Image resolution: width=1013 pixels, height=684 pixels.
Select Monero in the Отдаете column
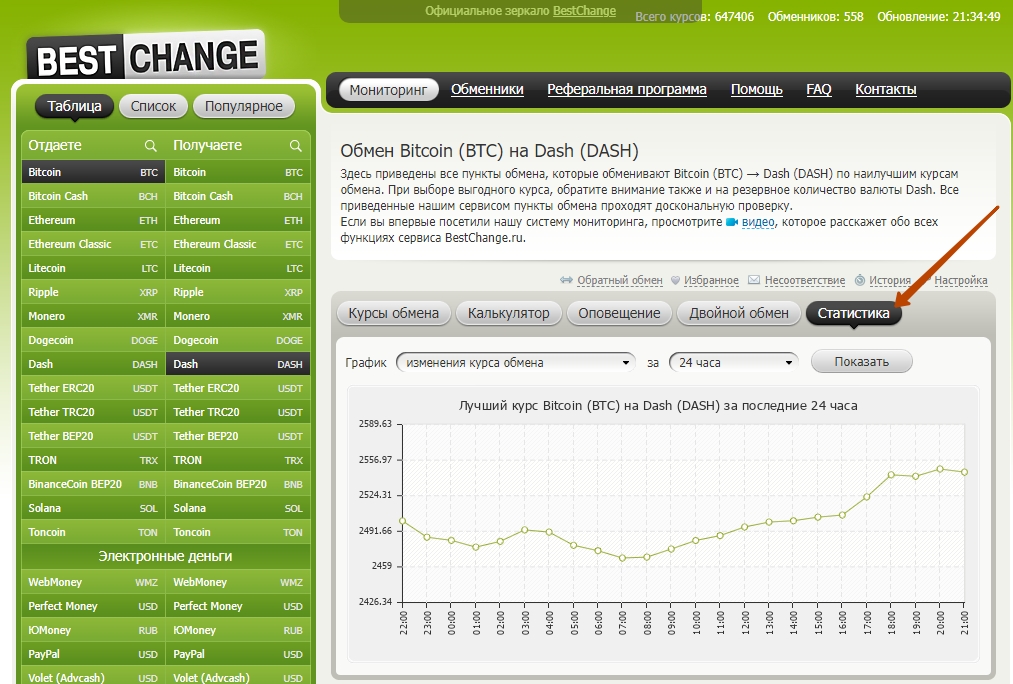click(x=93, y=316)
